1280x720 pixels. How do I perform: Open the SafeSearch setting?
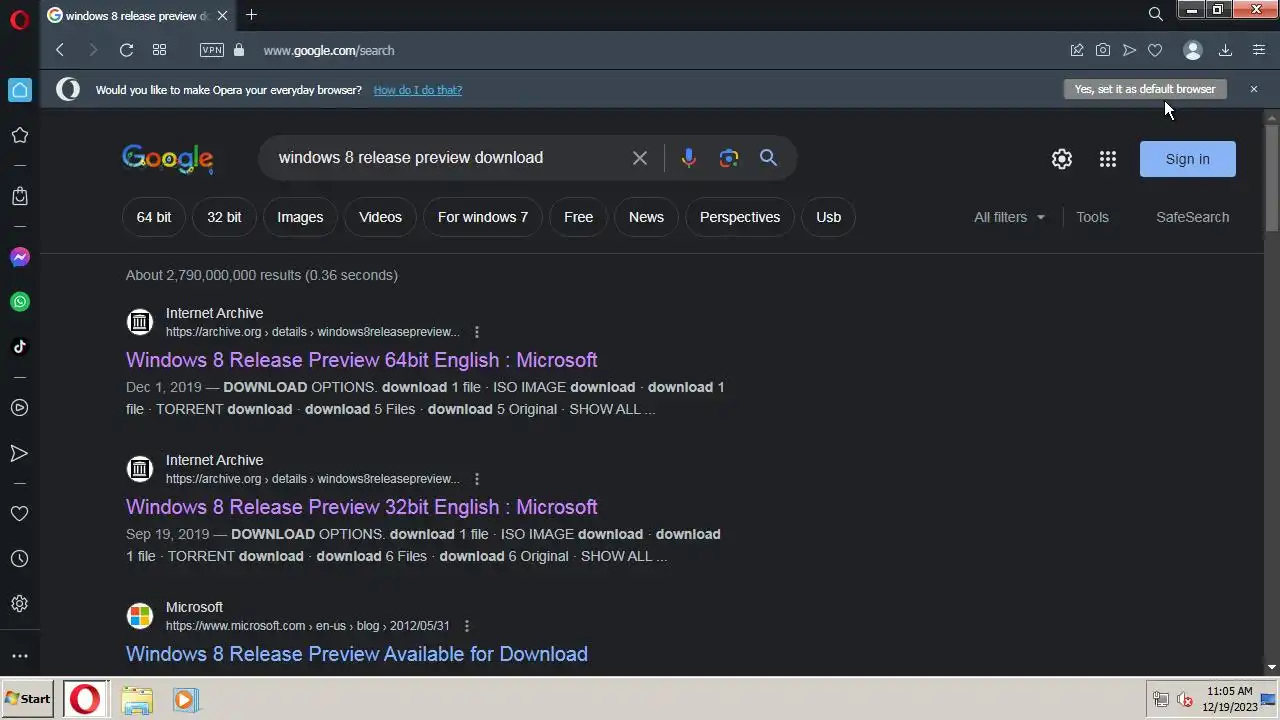[x=1192, y=217]
